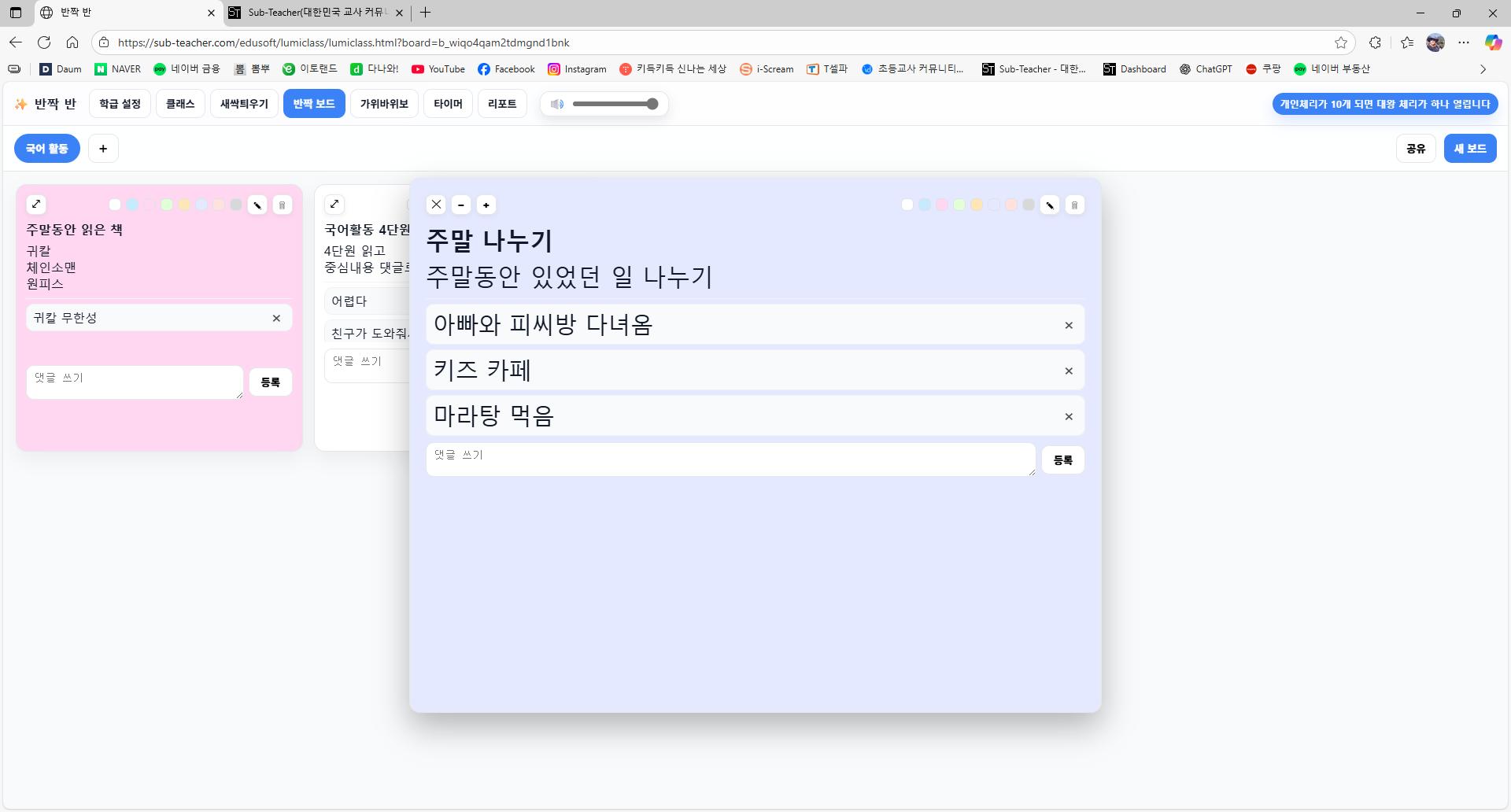Screen dimensions: 1511x812
Task: Delete 주말 나누기 card with trash icon
Action: (x=1074, y=205)
